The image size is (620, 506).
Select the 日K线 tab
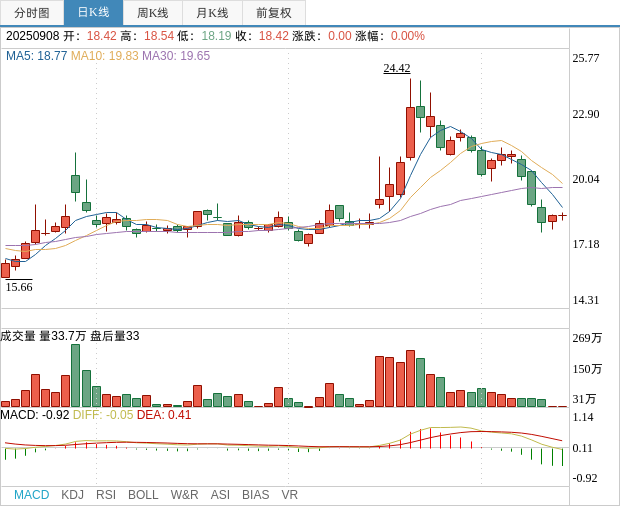[93, 13]
